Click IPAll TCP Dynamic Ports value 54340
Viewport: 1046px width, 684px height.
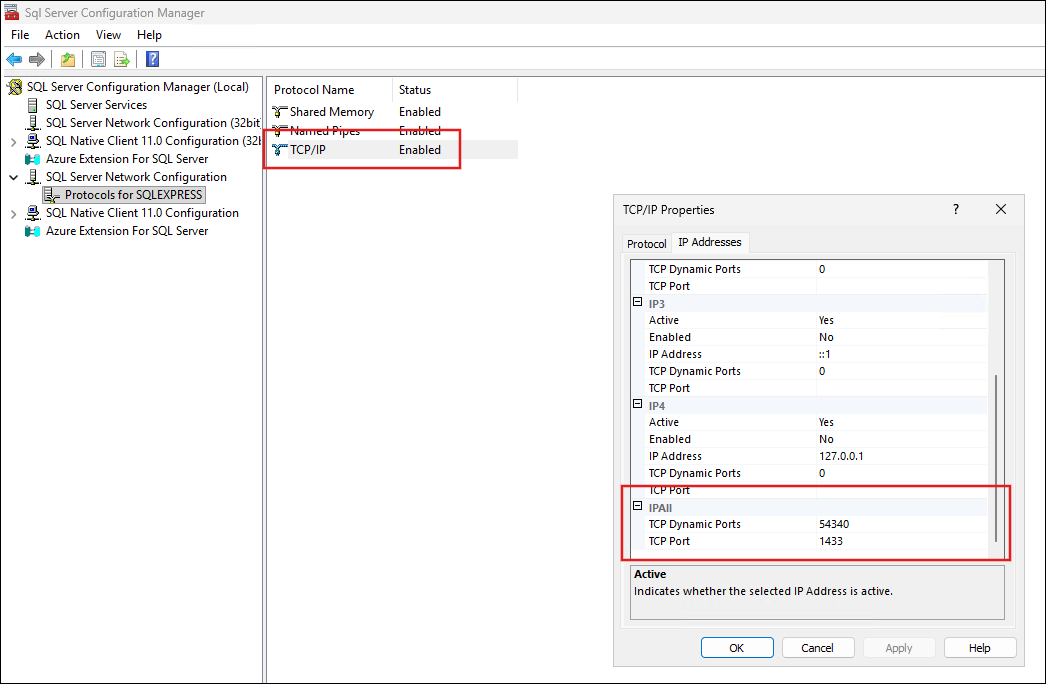click(834, 525)
